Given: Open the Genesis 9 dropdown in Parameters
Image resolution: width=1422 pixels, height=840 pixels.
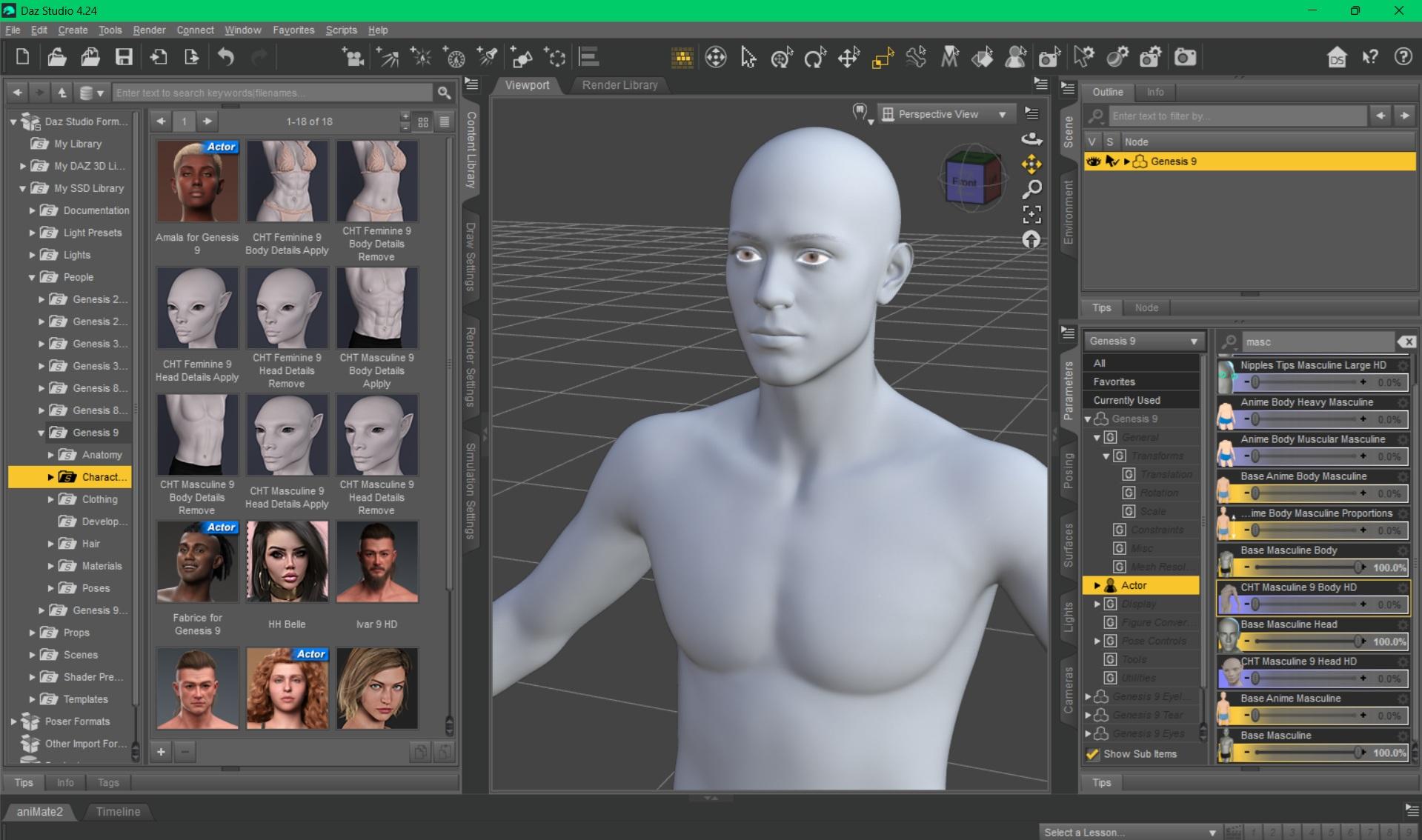Looking at the screenshot, I should (1141, 341).
